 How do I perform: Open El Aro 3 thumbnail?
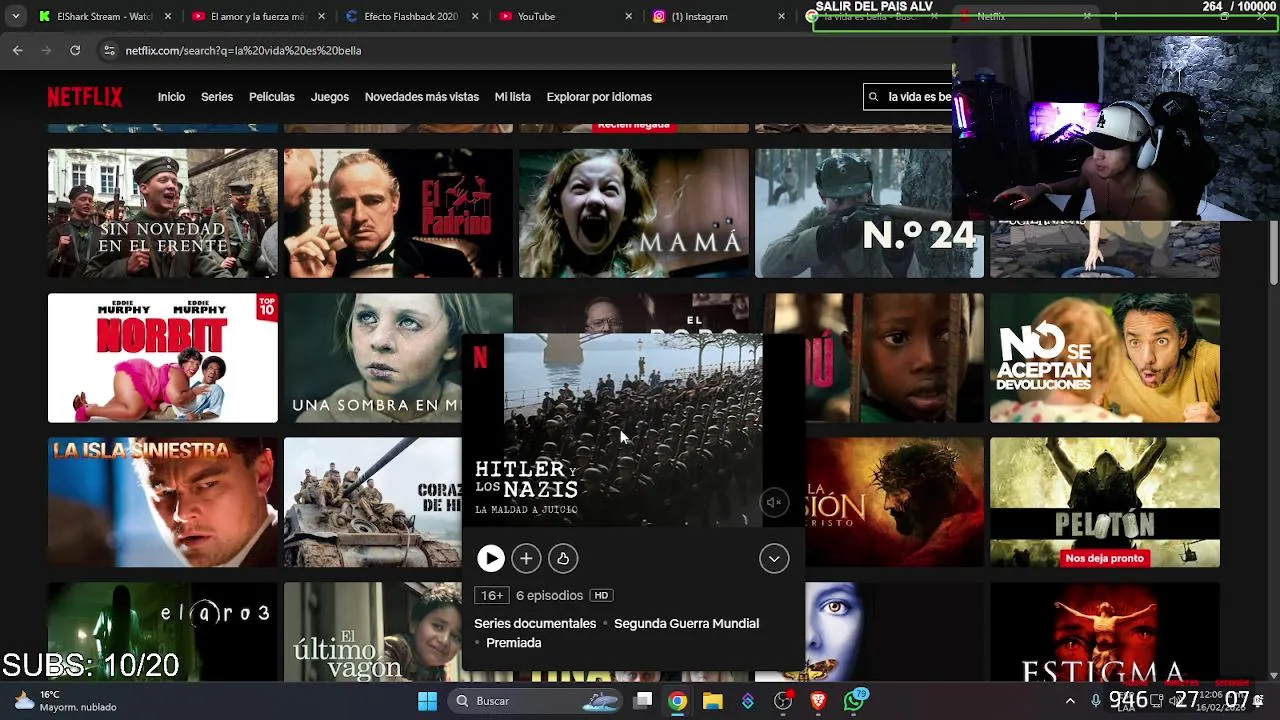tap(163, 632)
